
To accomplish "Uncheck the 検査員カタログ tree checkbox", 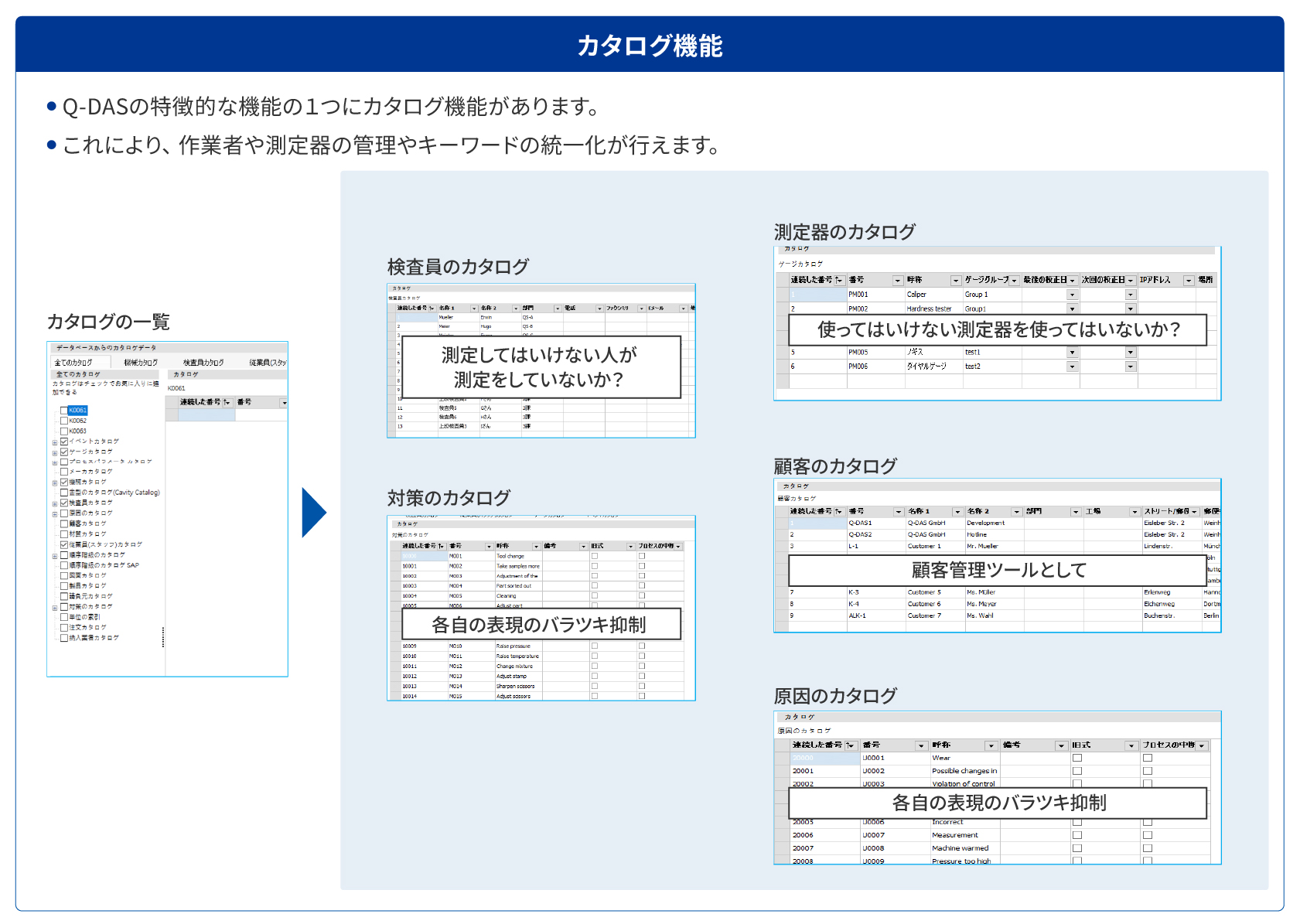I will (x=64, y=503).
